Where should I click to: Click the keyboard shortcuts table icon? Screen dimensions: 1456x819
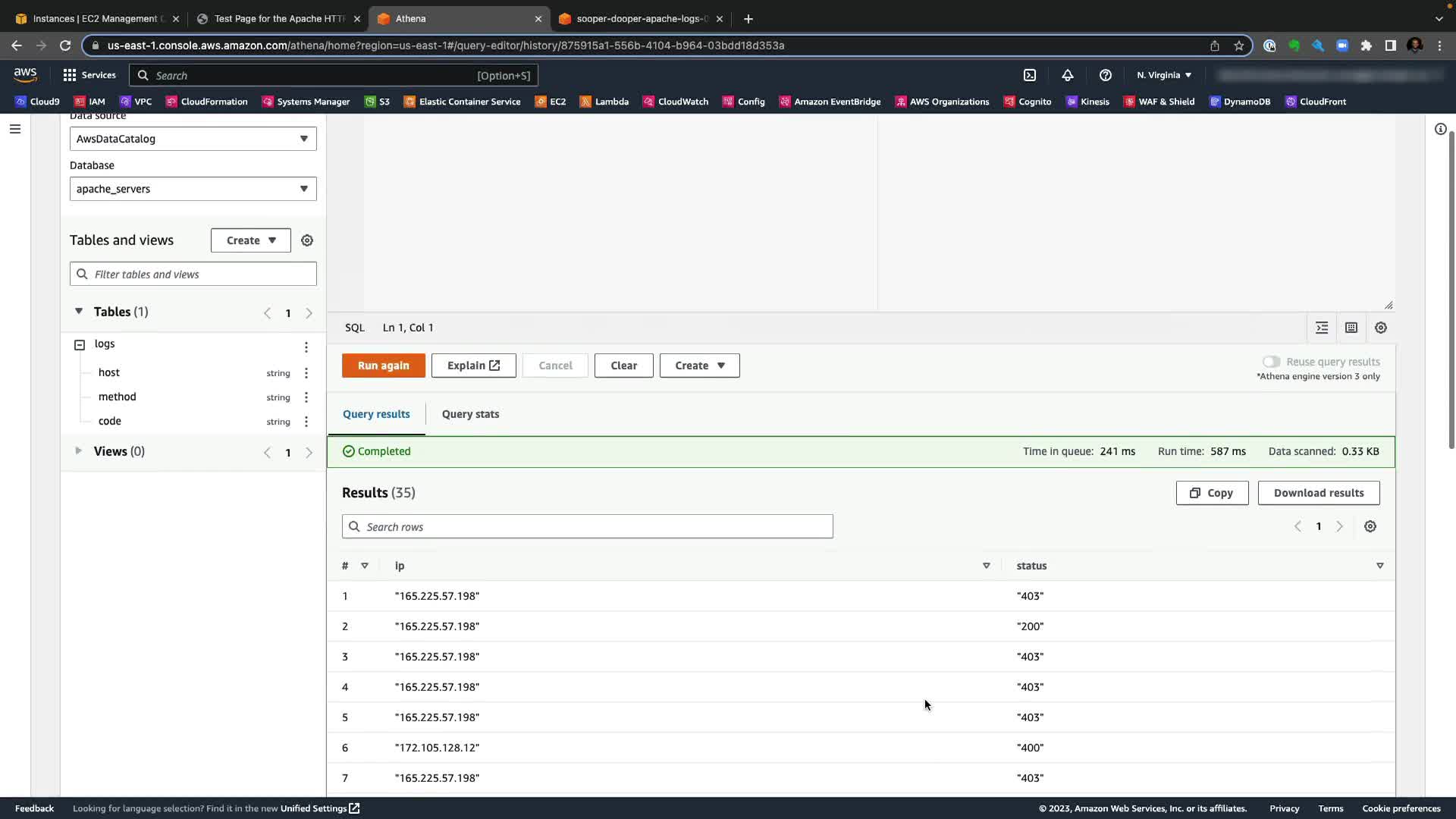[x=1351, y=328]
